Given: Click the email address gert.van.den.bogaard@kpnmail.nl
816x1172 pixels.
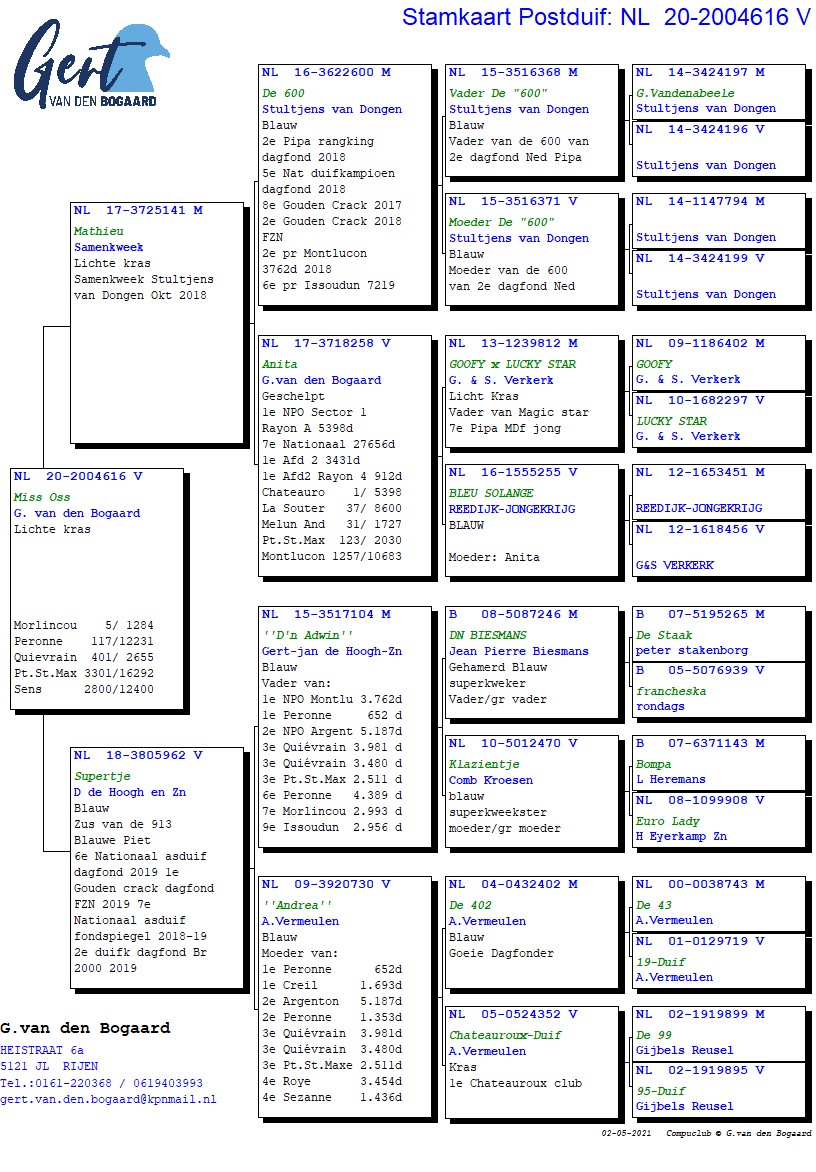Looking at the screenshot, I should coord(108,1099).
